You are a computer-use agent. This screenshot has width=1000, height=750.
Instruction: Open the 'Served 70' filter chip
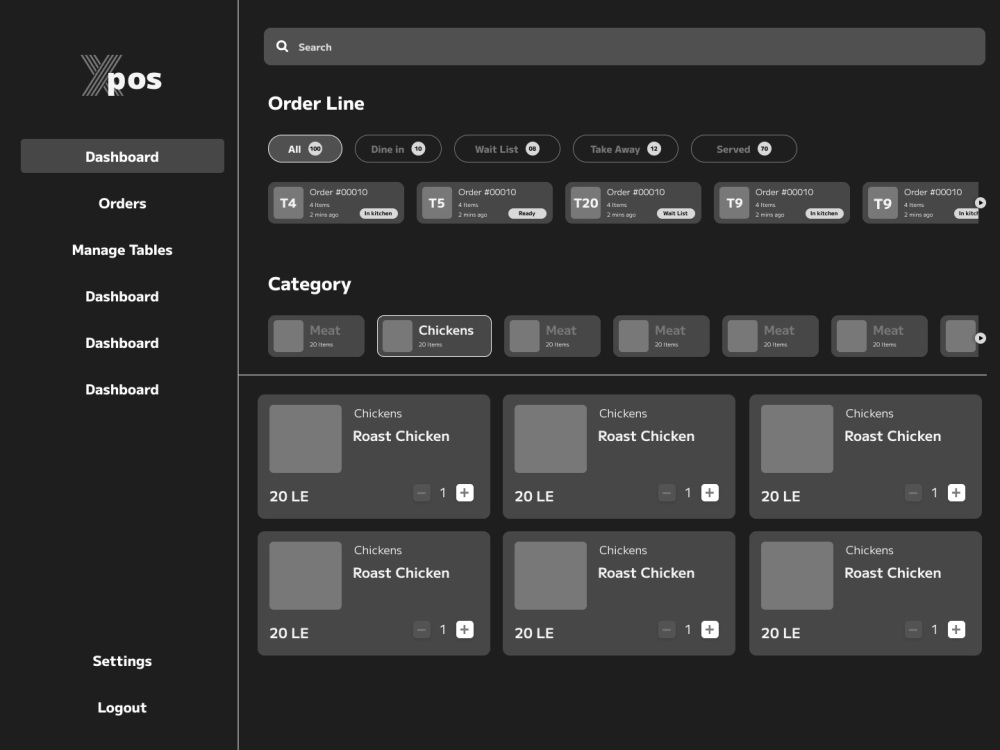click(x=744, y=148)
